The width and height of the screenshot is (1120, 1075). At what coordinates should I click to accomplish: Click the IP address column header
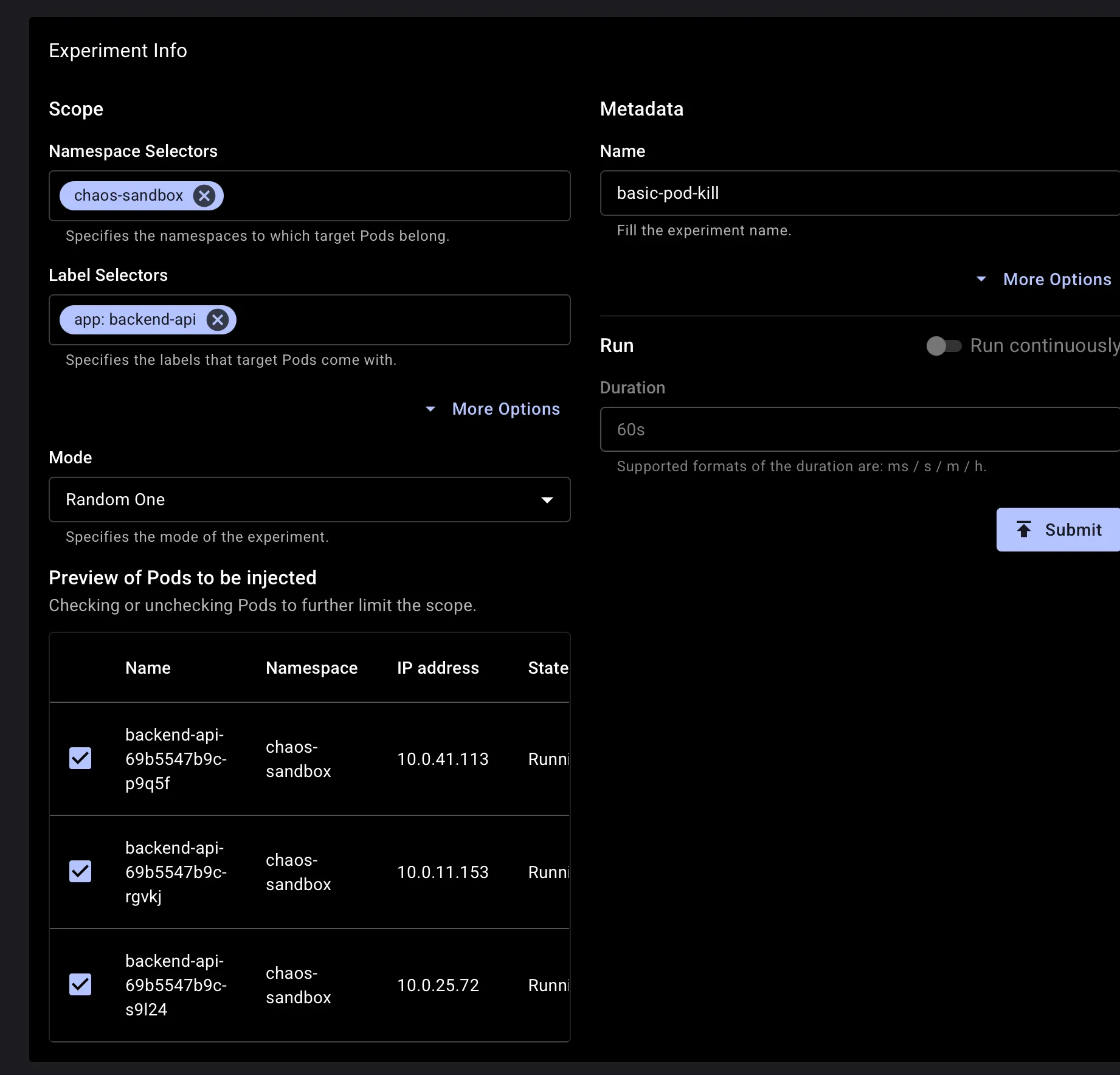tap(438, 668)
